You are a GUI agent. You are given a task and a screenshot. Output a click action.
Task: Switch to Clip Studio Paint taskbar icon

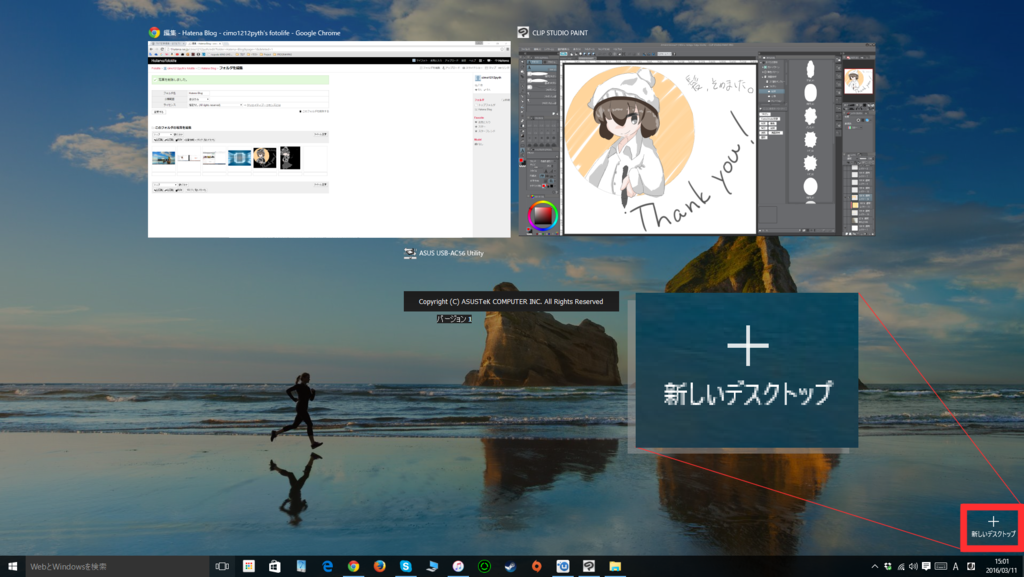click(588, 566)
